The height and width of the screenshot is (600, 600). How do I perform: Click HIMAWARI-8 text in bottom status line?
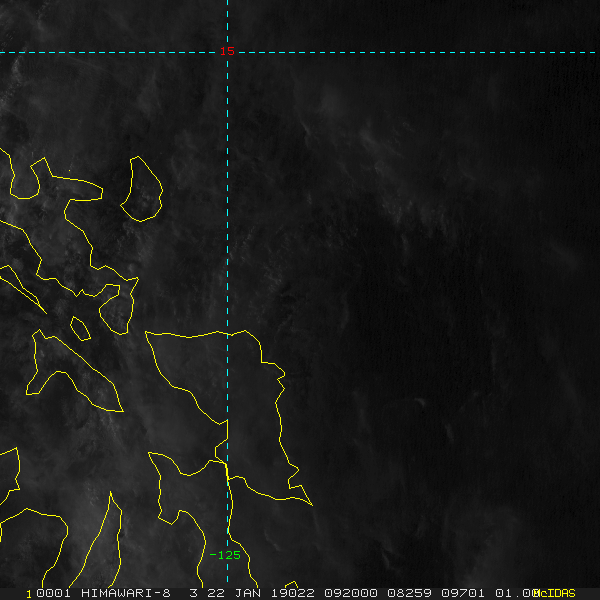[x=126, y=593]
